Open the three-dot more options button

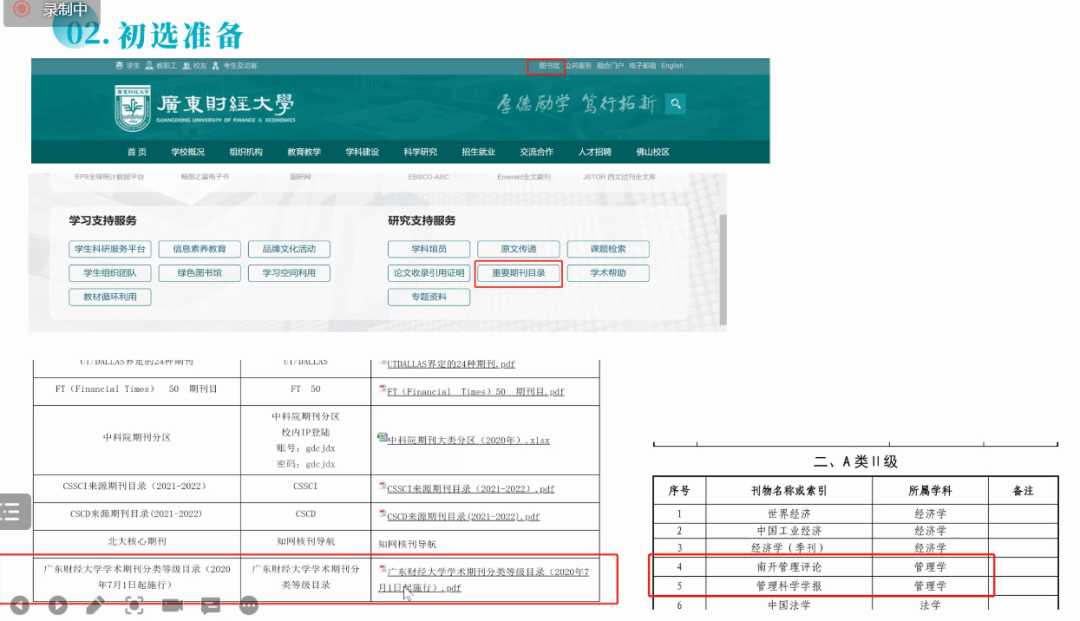pyautogui.click(x=249, y=605)
